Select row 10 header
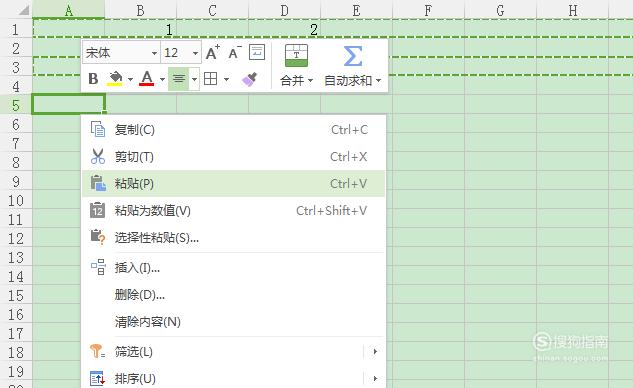 click(16, 200)
